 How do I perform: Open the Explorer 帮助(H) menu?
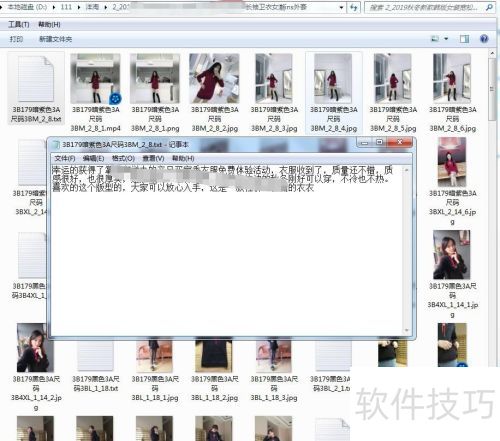49,24
